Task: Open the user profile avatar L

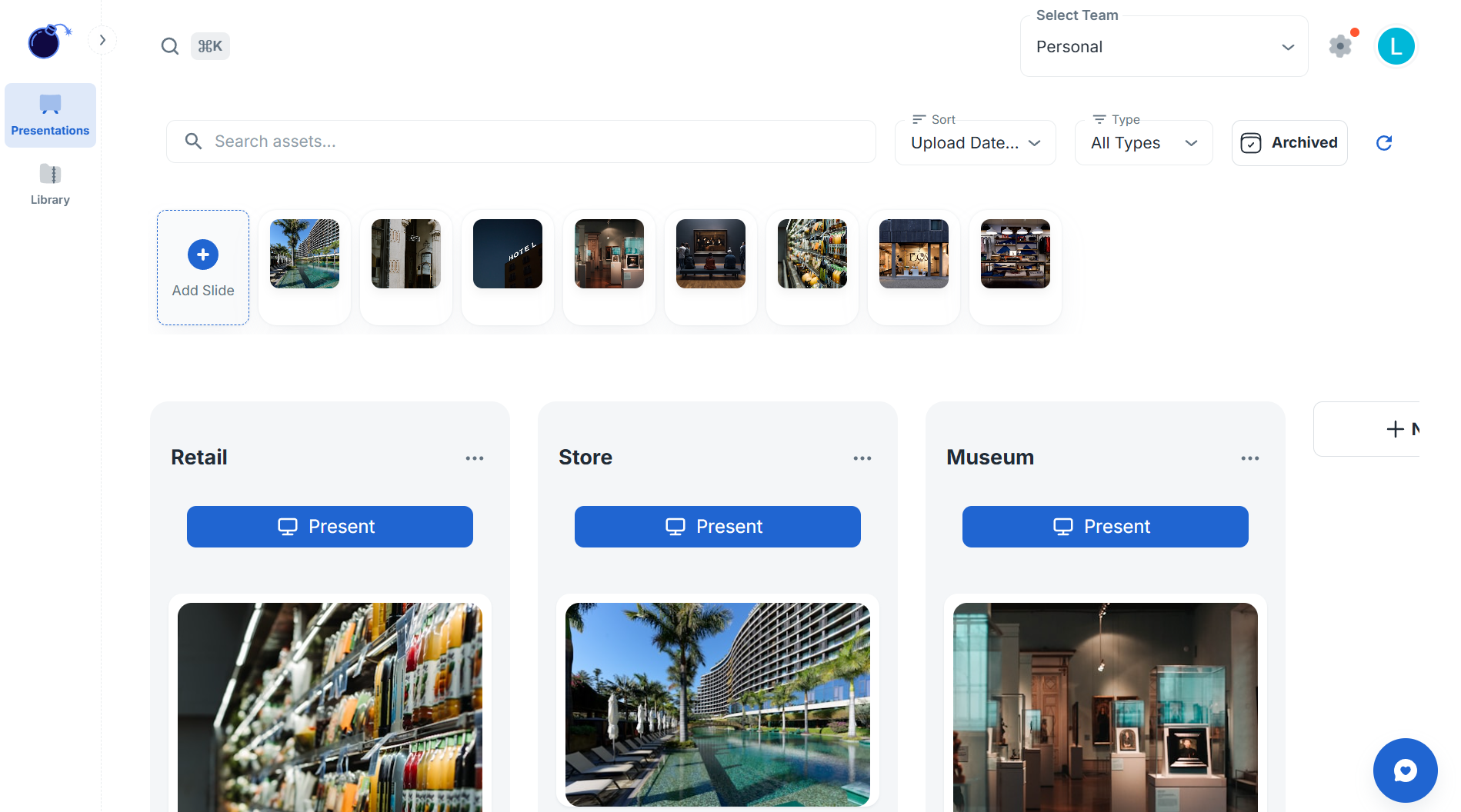Action: [x=1396, y=46]
